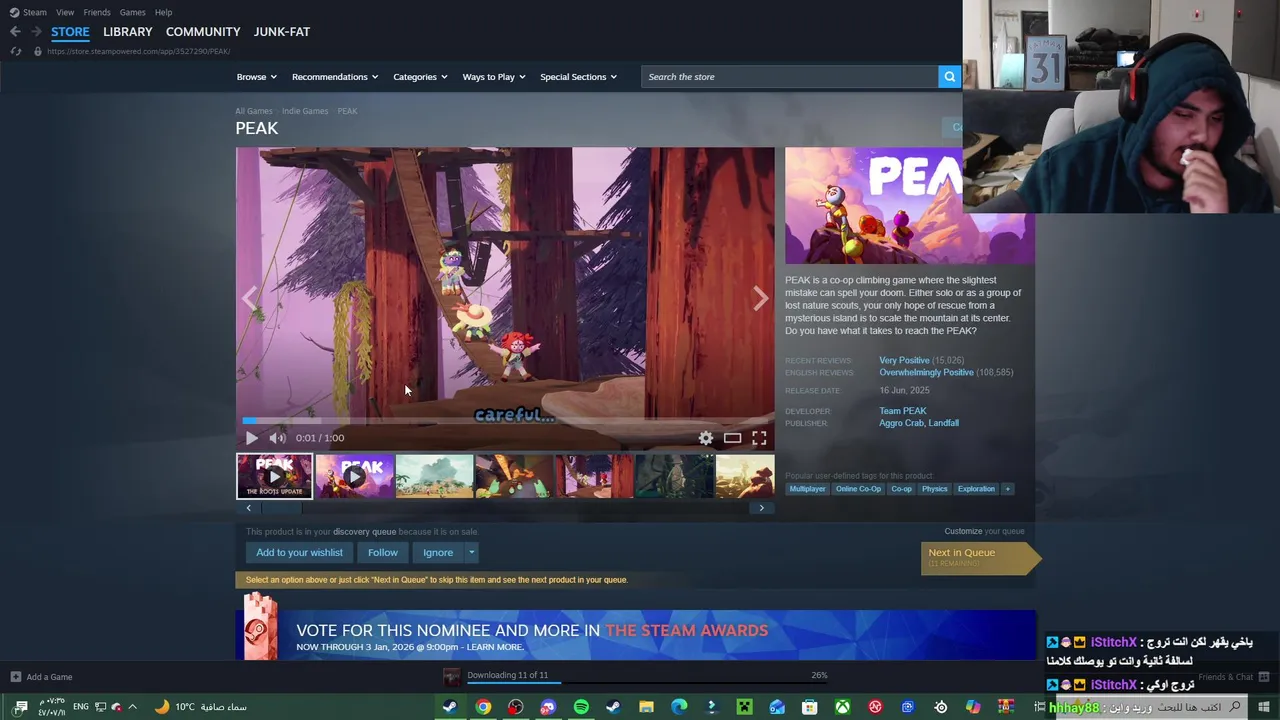Open the View menu

point(65,12)
